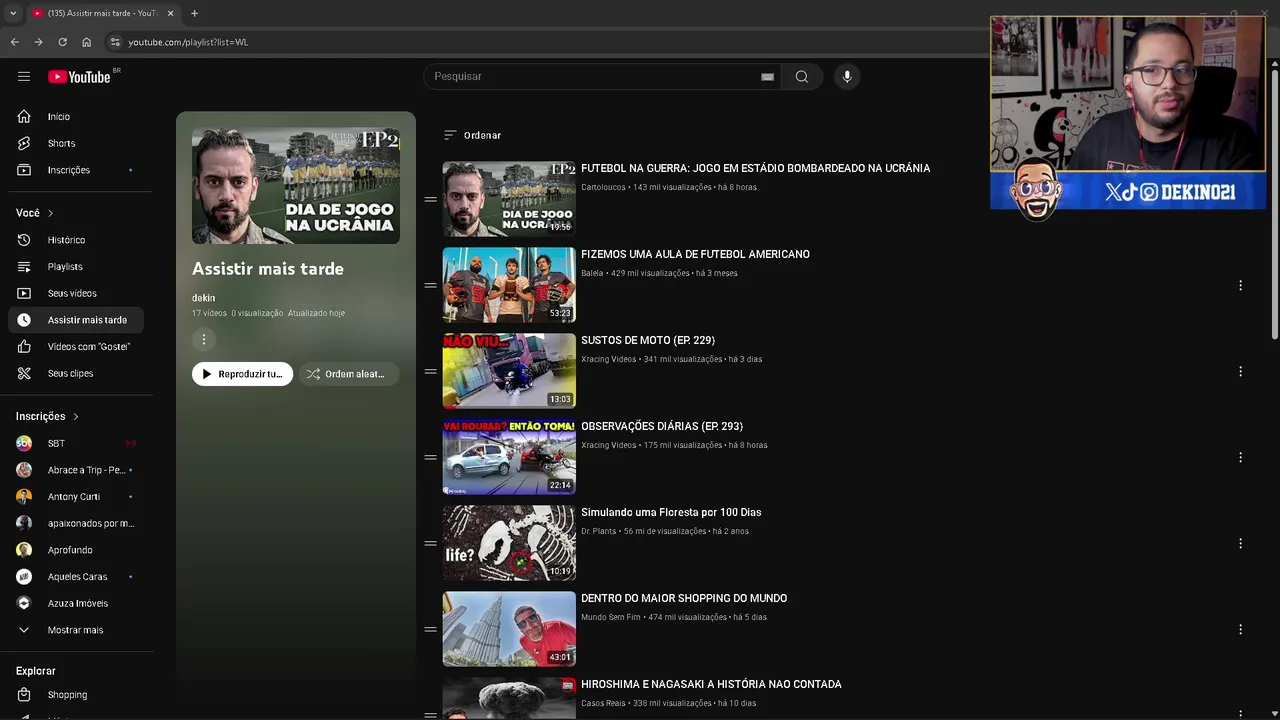Screen dimensions: 1280x720
Task: Open SBT channel subscription
Action: [x=78, y=443]
